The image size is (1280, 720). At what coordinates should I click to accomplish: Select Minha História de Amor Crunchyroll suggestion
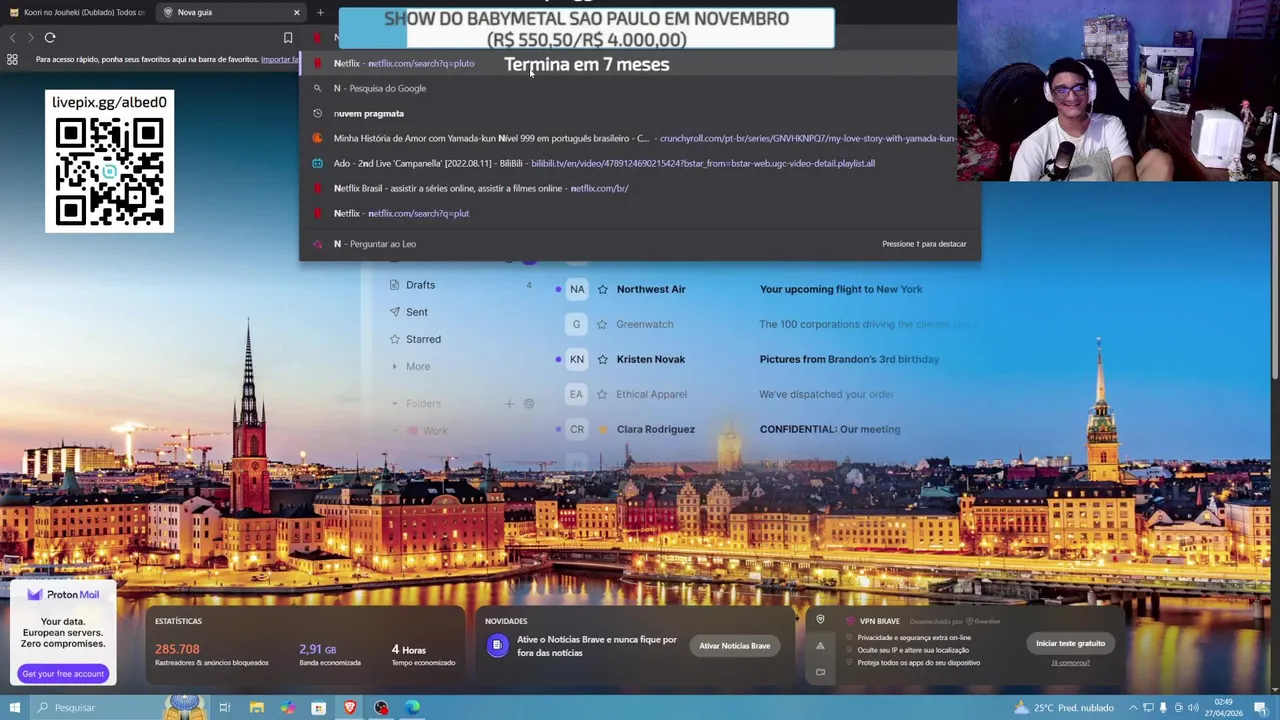(640, 138)
